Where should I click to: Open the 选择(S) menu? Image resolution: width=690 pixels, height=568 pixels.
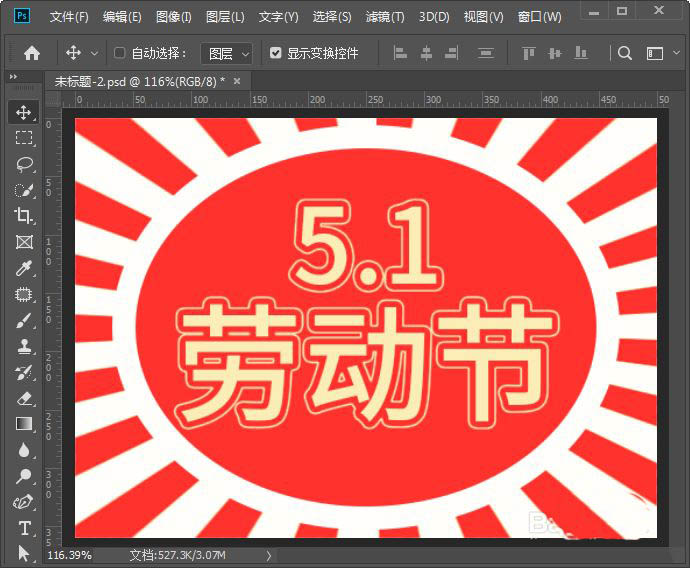[332, 17]
